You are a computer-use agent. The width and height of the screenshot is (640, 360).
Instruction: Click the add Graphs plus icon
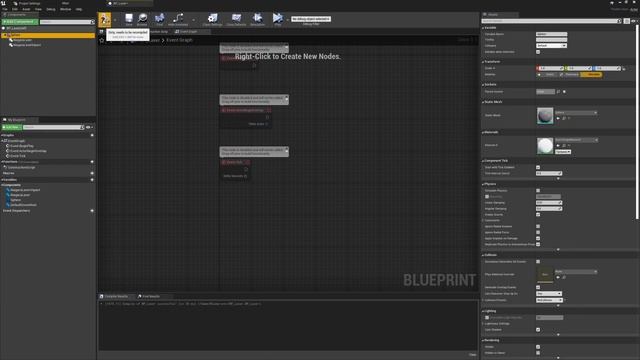92,135
